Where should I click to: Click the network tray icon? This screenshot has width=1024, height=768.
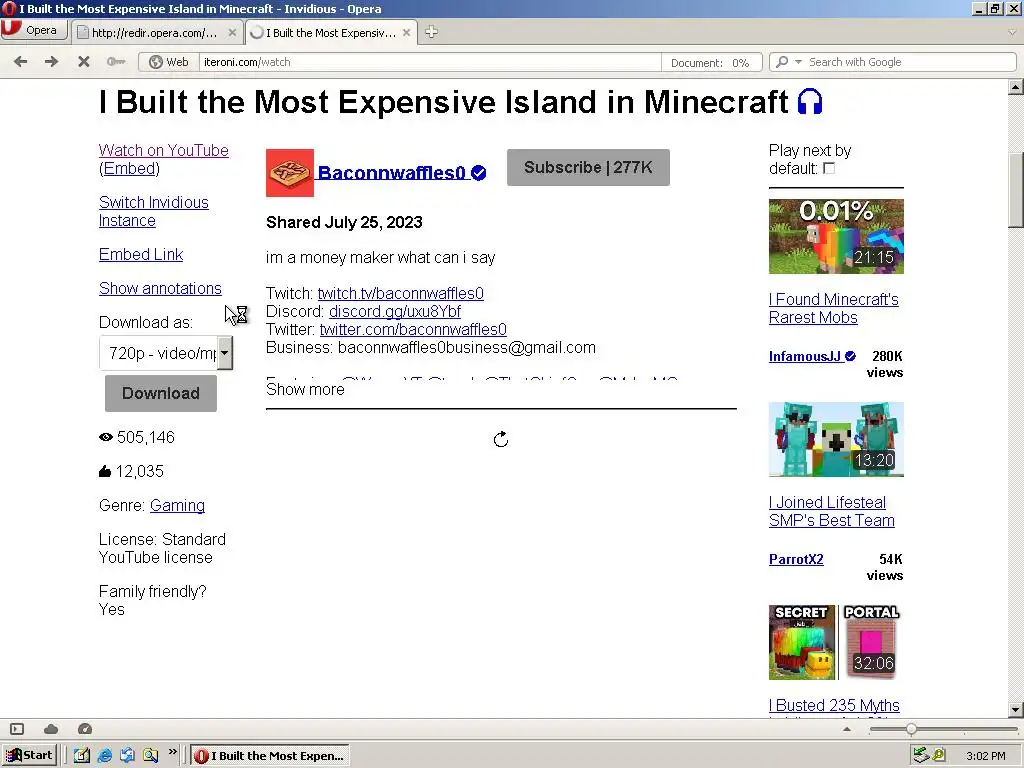tap(921, 756)
